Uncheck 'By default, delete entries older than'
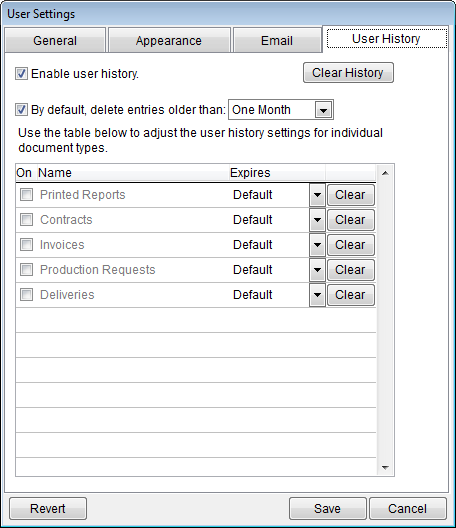This screenshot has height=528, width=456. 21,110
